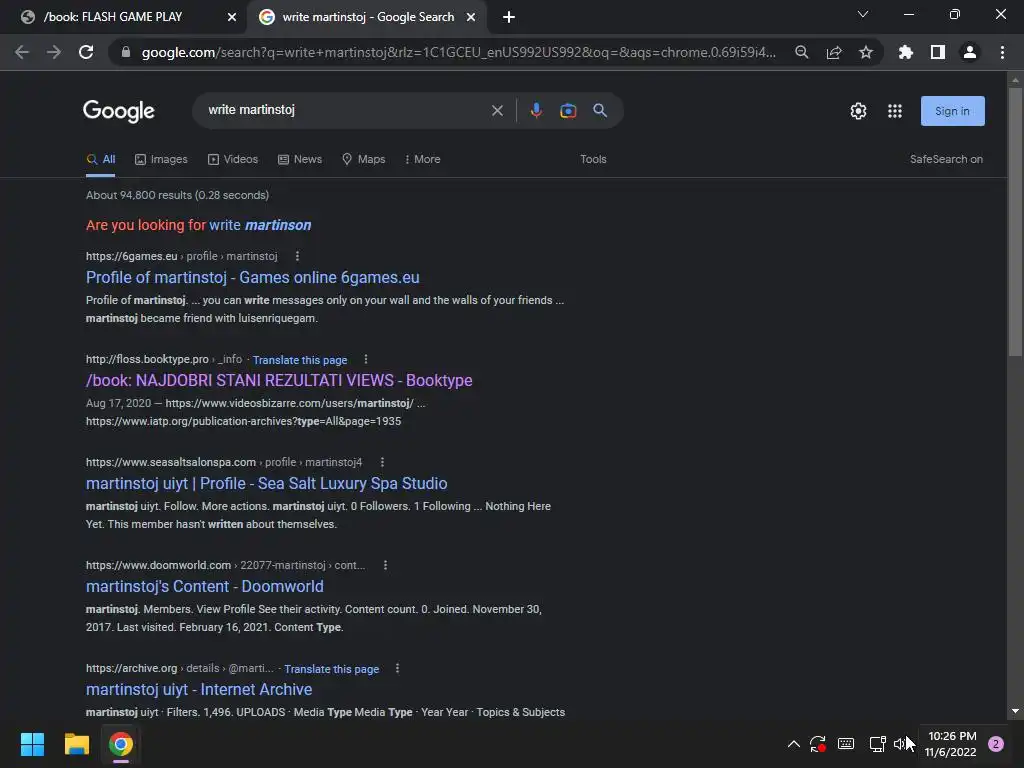Click Chrome icon in taskbar
Screen dimensions: 1024x768
coord(121,744)
